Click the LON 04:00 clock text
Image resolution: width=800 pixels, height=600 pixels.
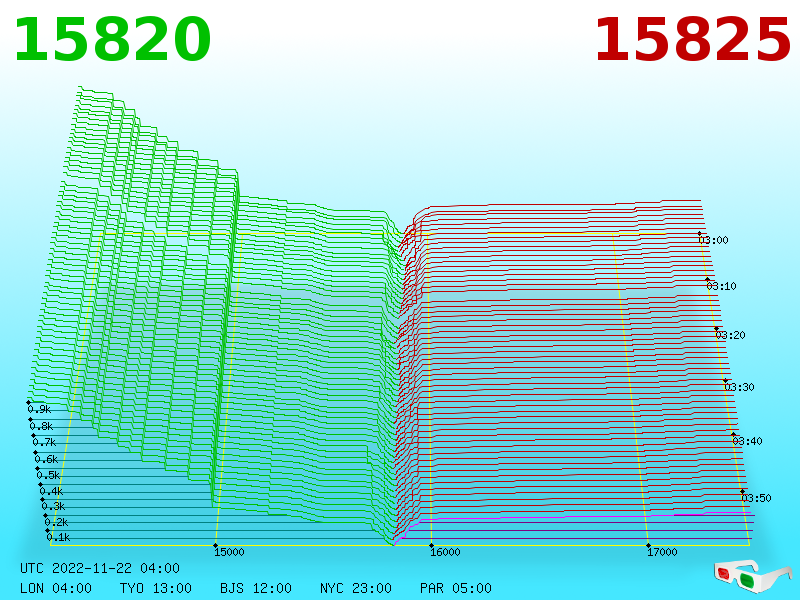(x=56, y=588)
